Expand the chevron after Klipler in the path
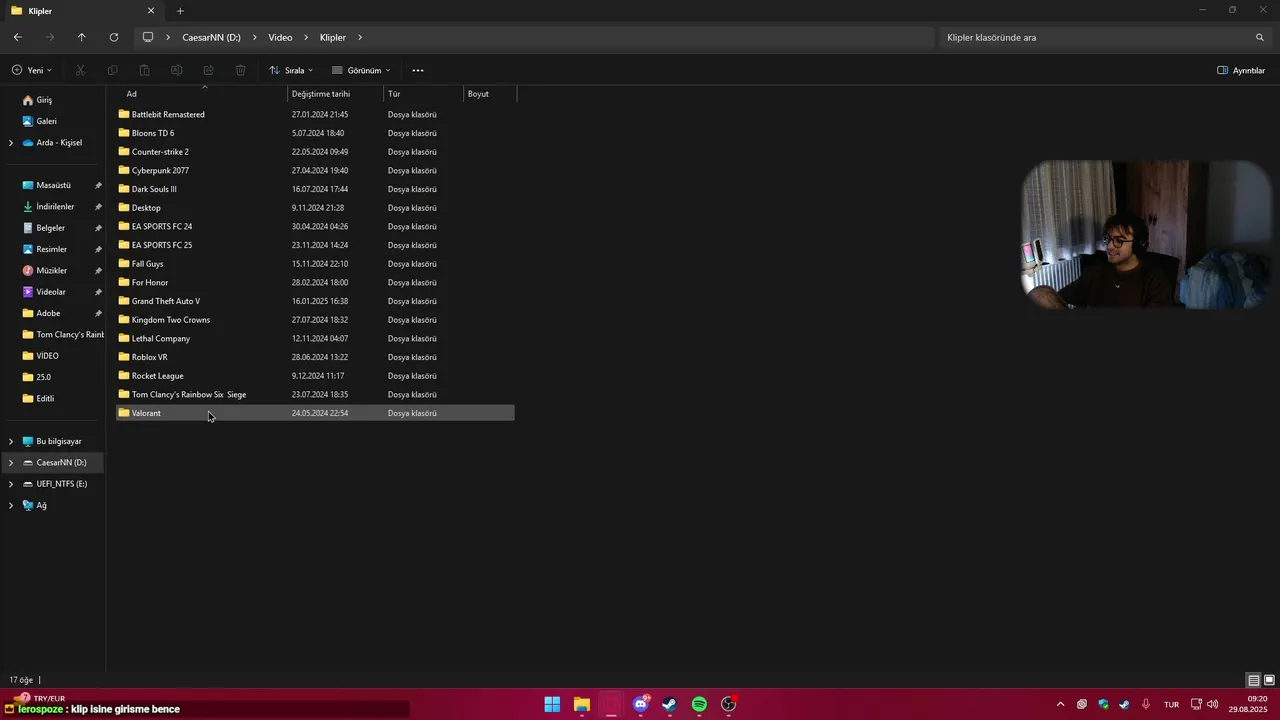Viewport: 1280px width, 720px height. tap(360, 37)
